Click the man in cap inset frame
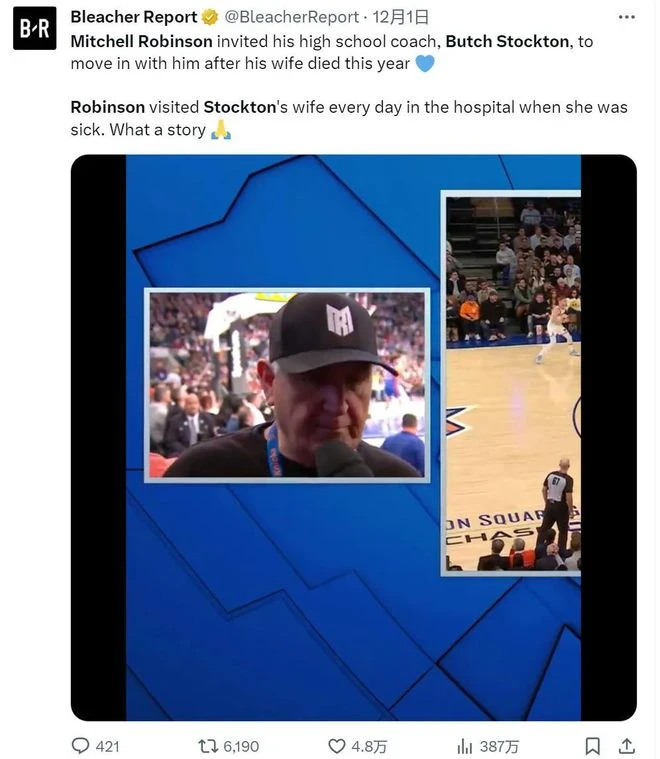This screenshot has height=759, width=660. pyautogui.click(x=287, y=385)
